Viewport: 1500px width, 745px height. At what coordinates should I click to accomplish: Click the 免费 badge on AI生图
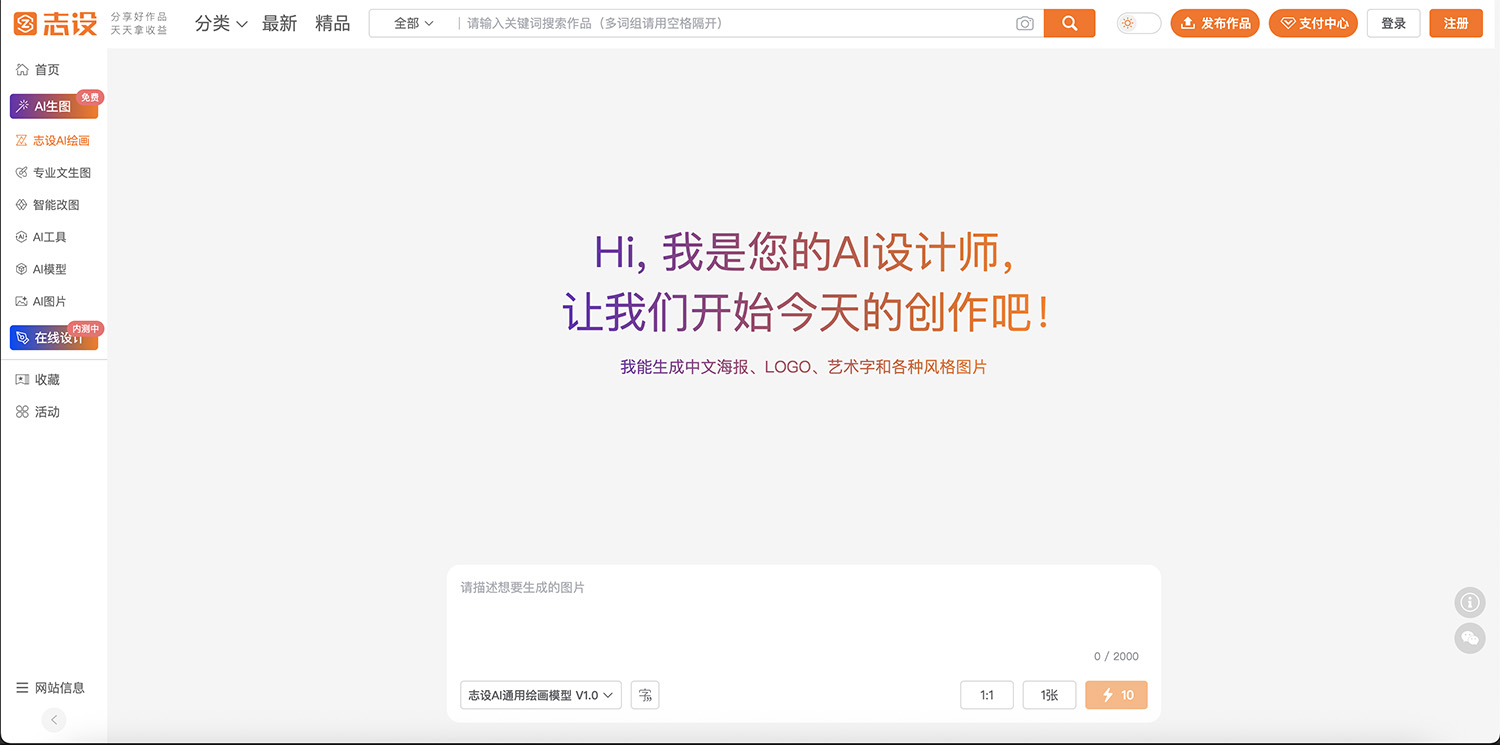90,97
